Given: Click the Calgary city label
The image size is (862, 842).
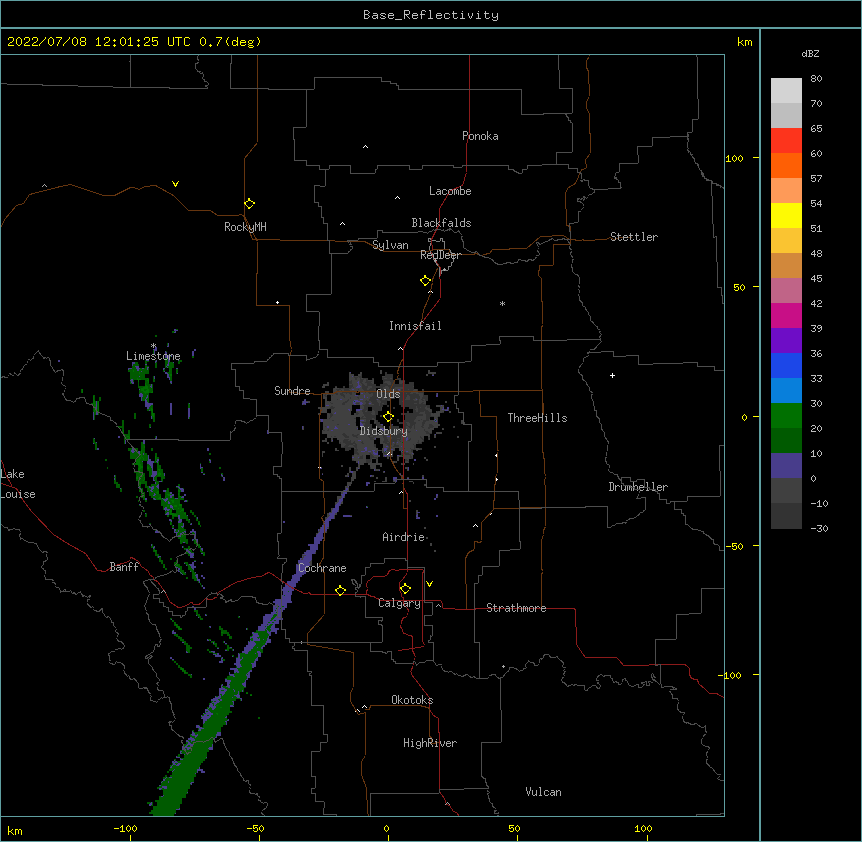Looking at the screenshot, I should [399, 603].
